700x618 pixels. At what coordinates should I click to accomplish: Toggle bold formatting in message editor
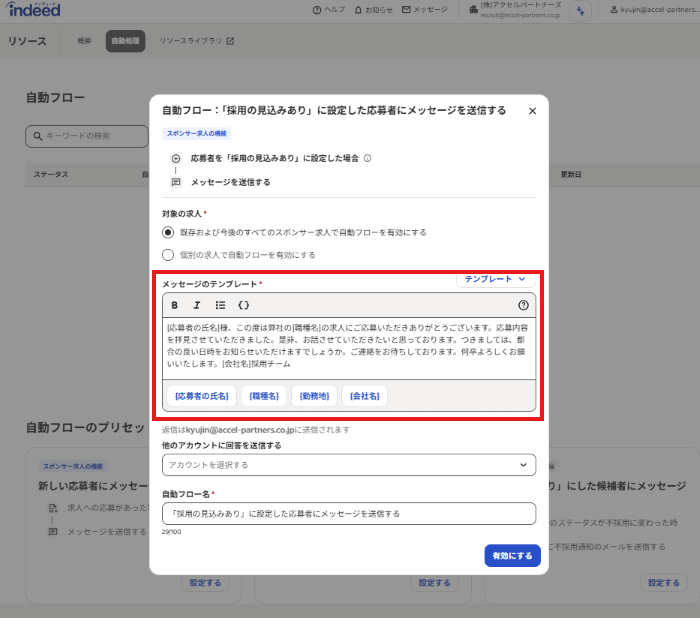[175, 305]
